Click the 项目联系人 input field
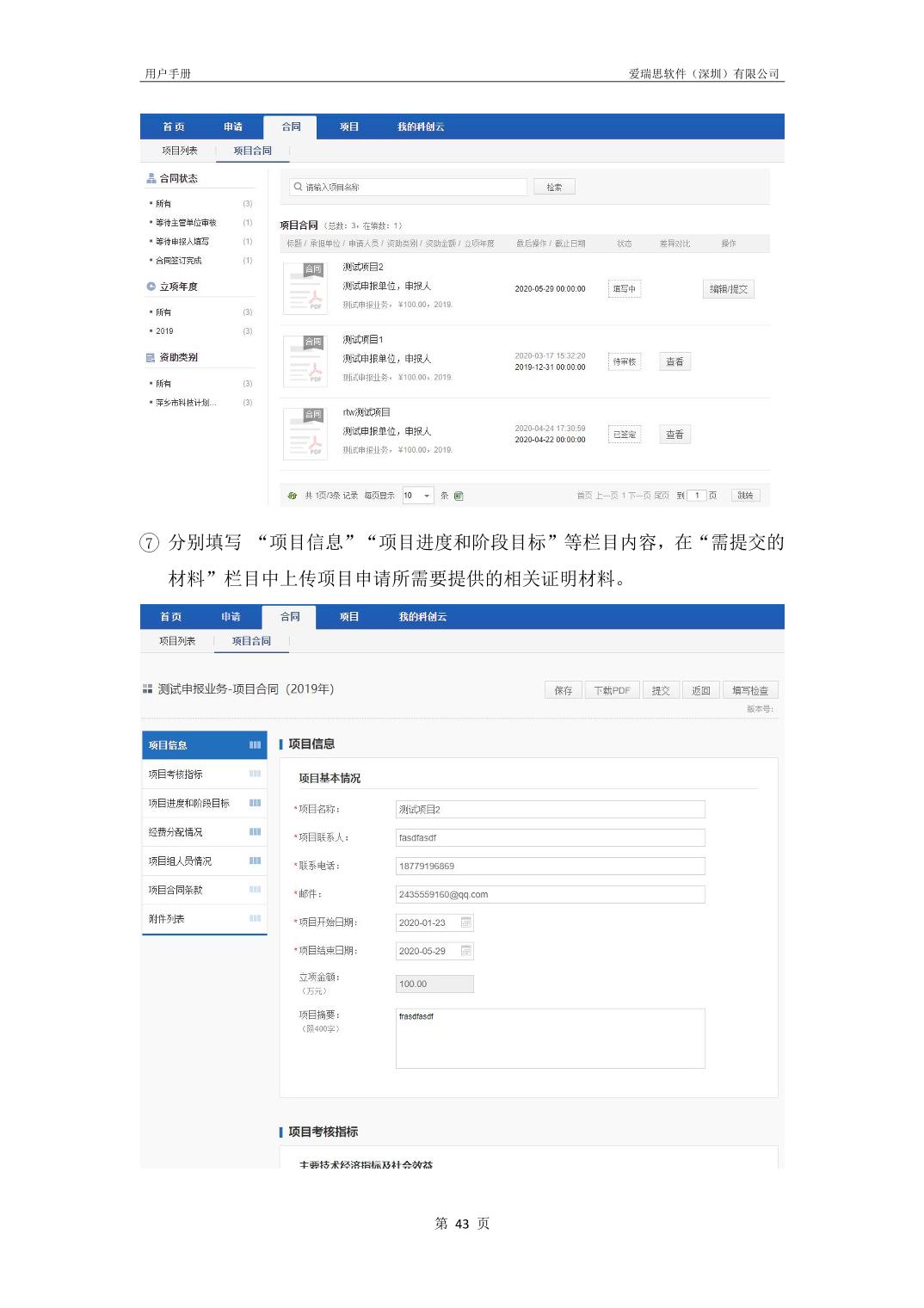The width and height of the screenshot is (924, 1308). click(x=550, y=837)
